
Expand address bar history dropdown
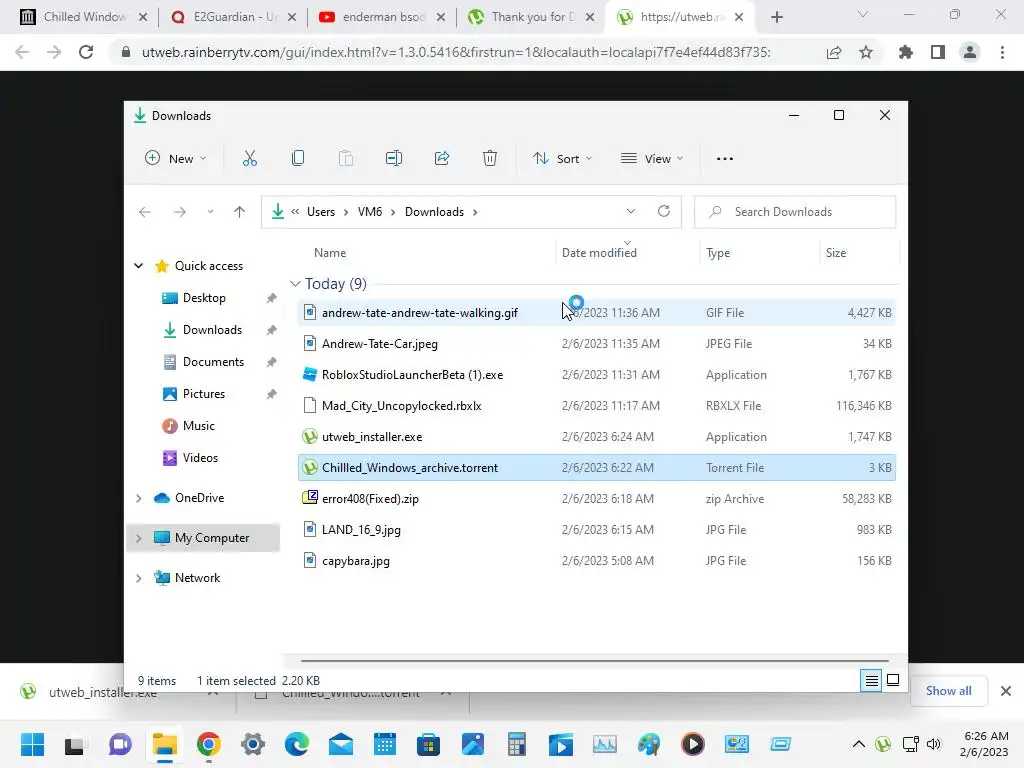pos(630,211)
